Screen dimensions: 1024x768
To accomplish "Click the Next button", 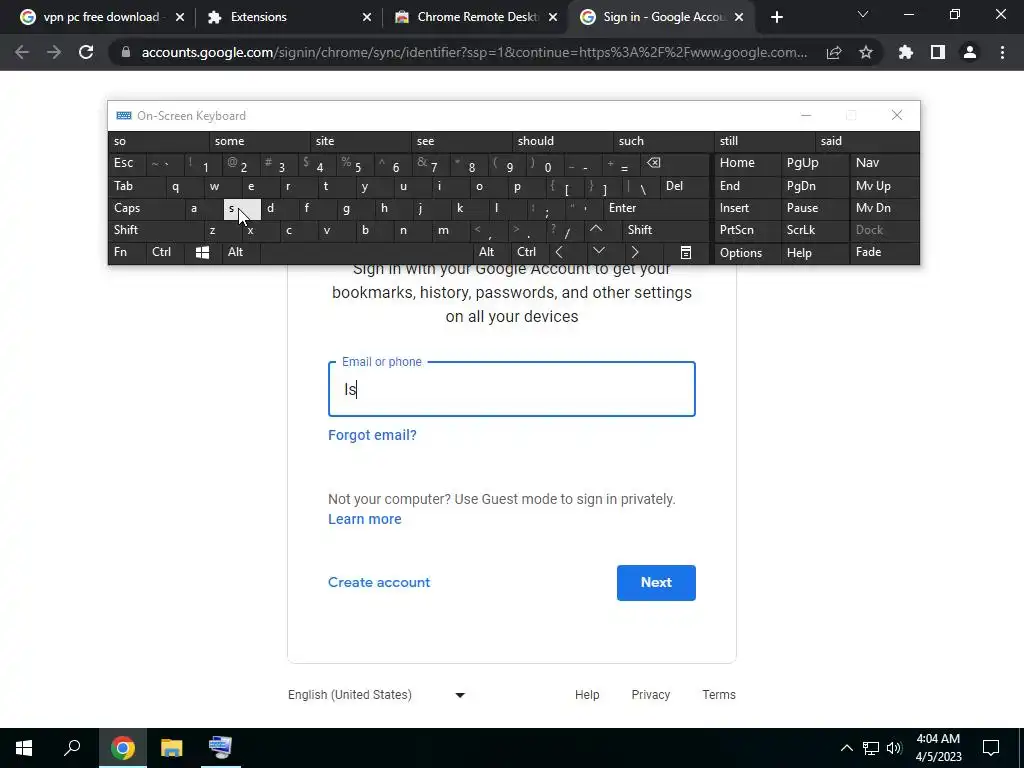I will [x=656, y=583].
